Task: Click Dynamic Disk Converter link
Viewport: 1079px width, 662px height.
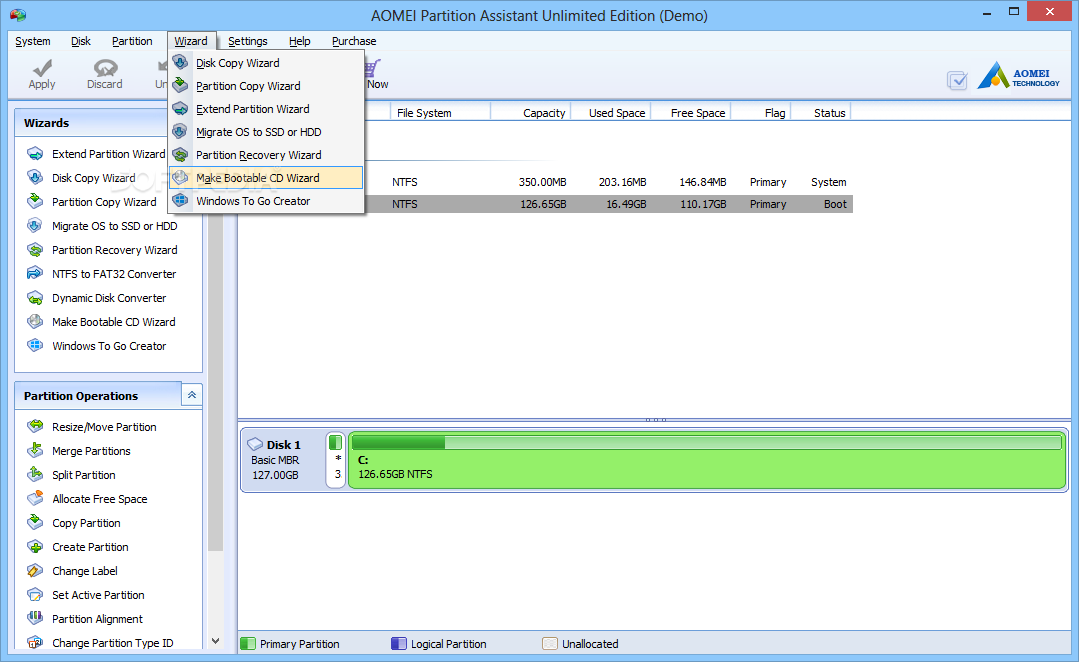Action: coord(109,298)
